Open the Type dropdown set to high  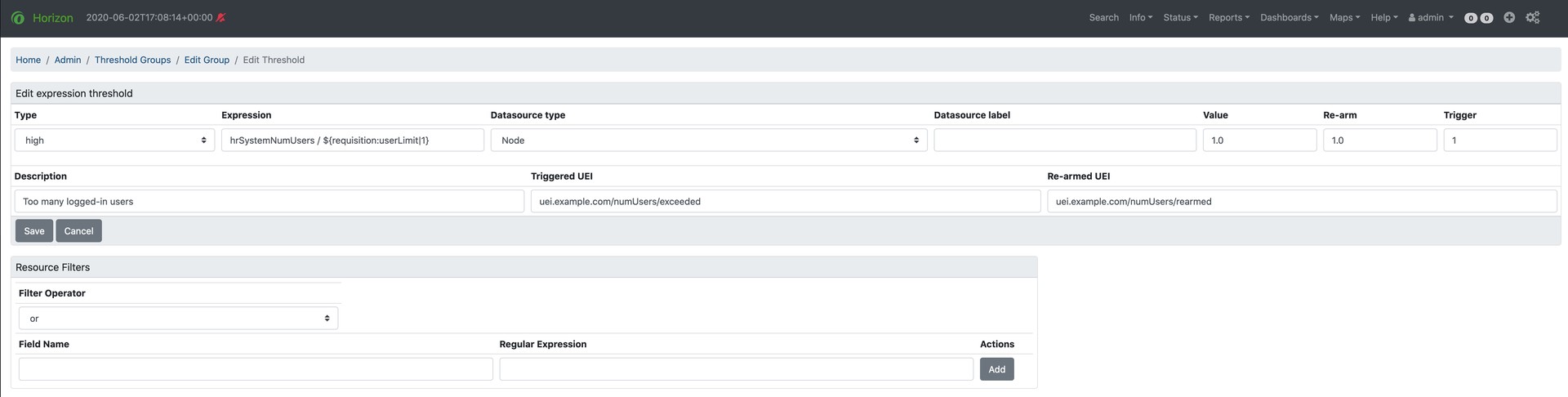pos(114,141)
